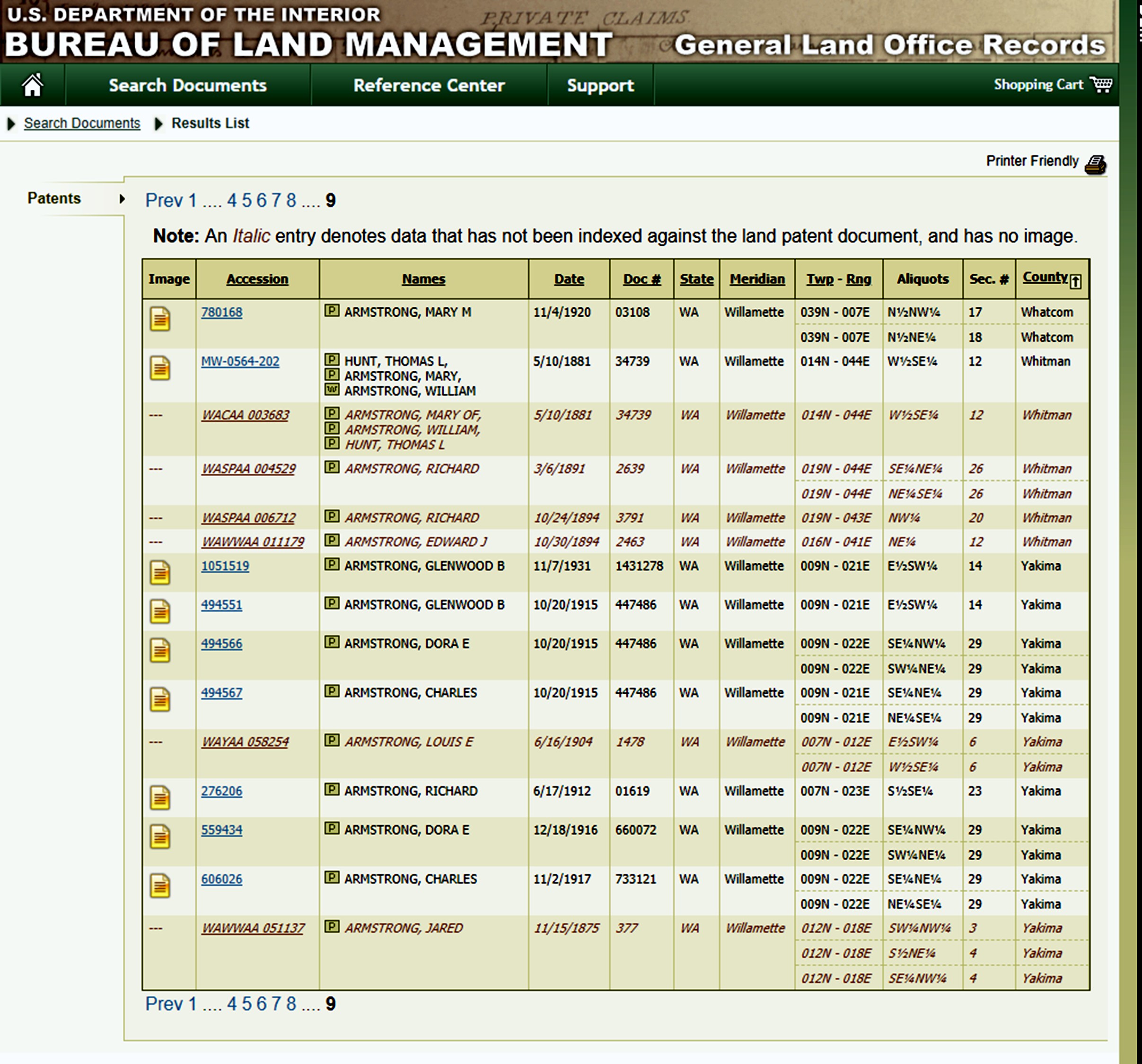The width and height of the screenshot is (1142, 1064).
Task: Open accession link WASPAA 004529
Action: [248, 469]
